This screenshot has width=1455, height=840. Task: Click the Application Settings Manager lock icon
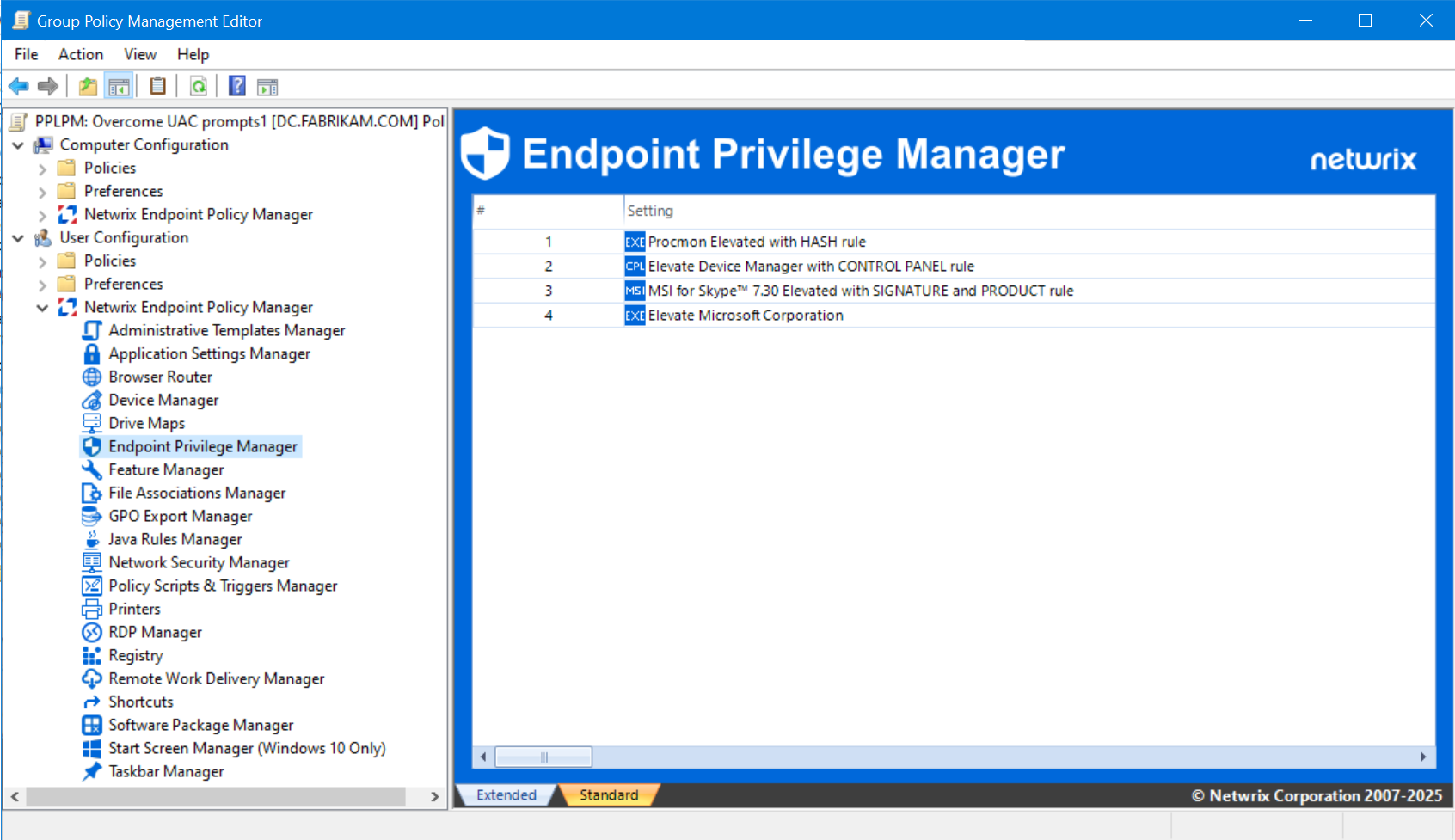click(92, 353)
